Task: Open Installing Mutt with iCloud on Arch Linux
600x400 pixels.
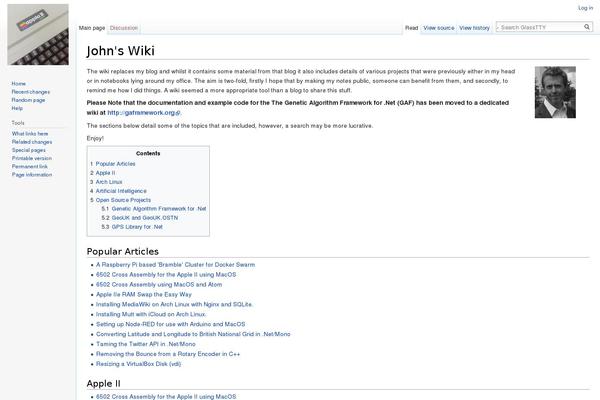Action: 151,314
